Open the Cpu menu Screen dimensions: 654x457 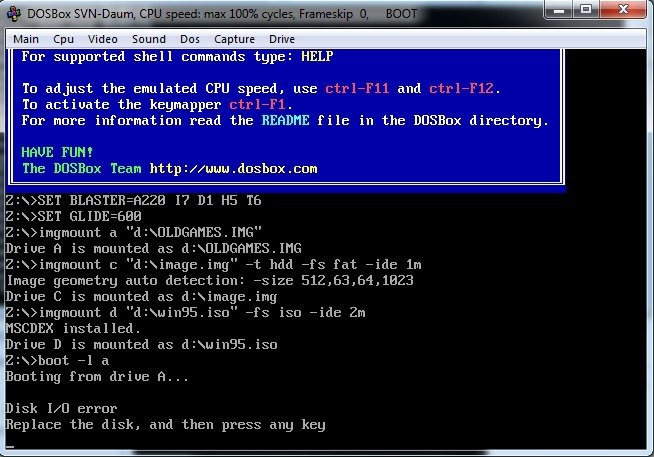coord(63,39)
